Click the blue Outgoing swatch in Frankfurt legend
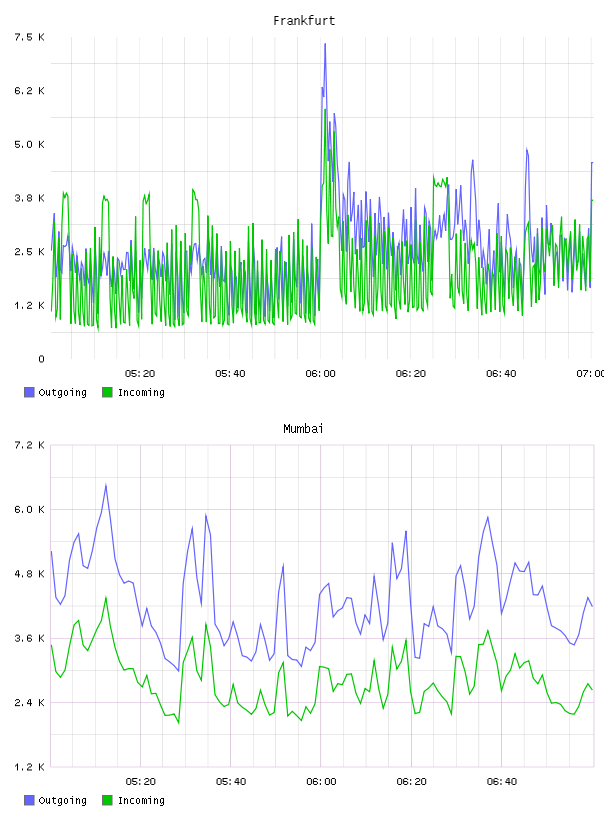Image resolution: width=608 pixels, height=816 pixels. point(29,392)
